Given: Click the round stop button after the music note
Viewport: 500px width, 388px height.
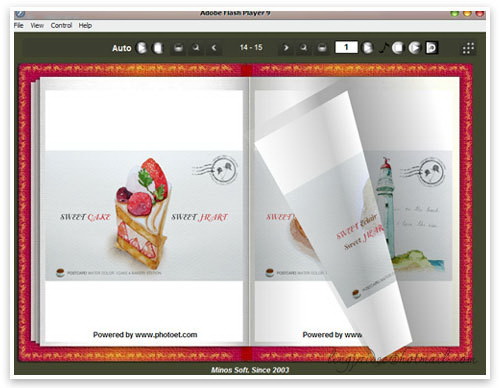Looking at the screenshot, I should (397, 48).
